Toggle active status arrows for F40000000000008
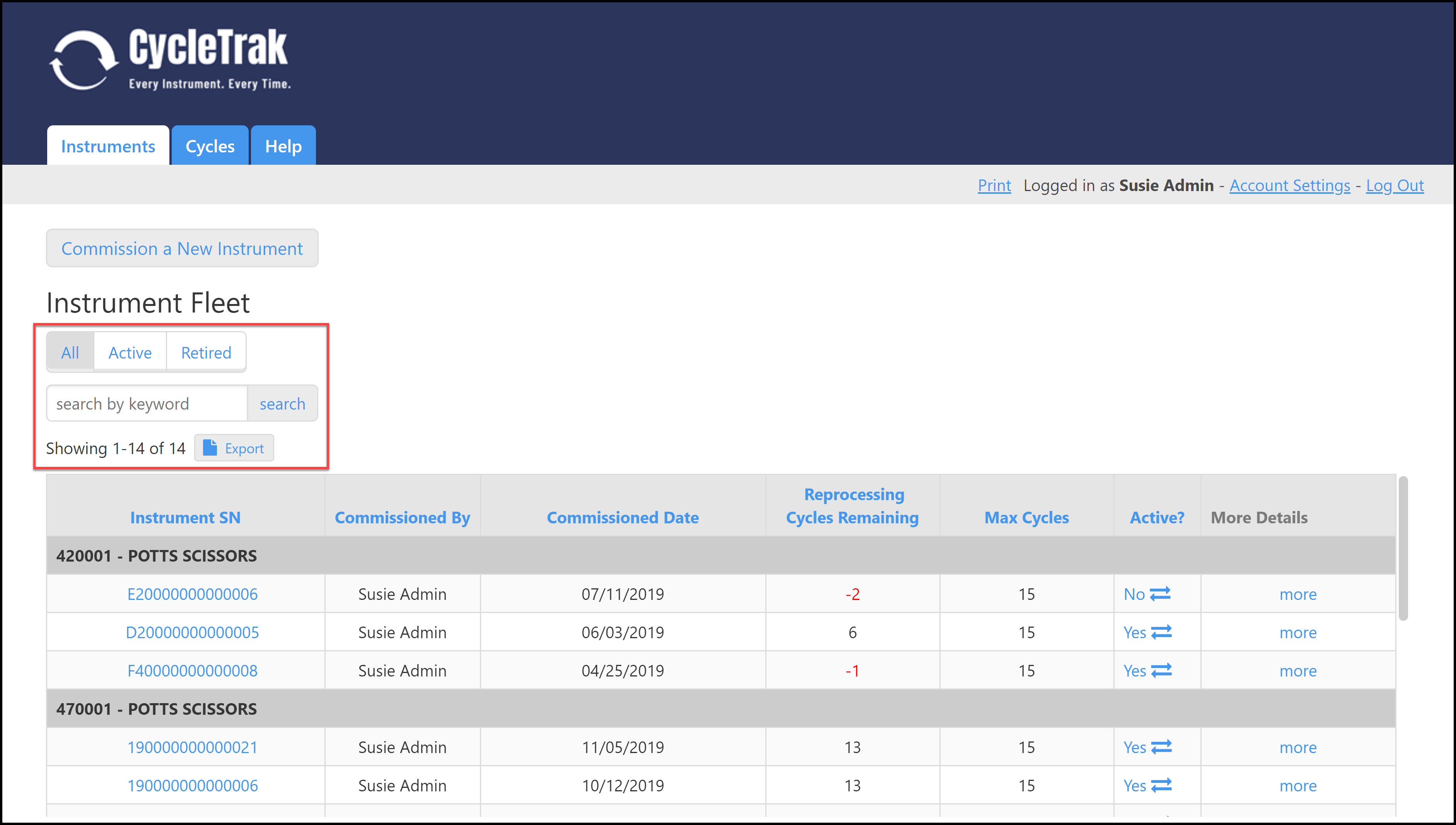 [x=1161, y=670]
